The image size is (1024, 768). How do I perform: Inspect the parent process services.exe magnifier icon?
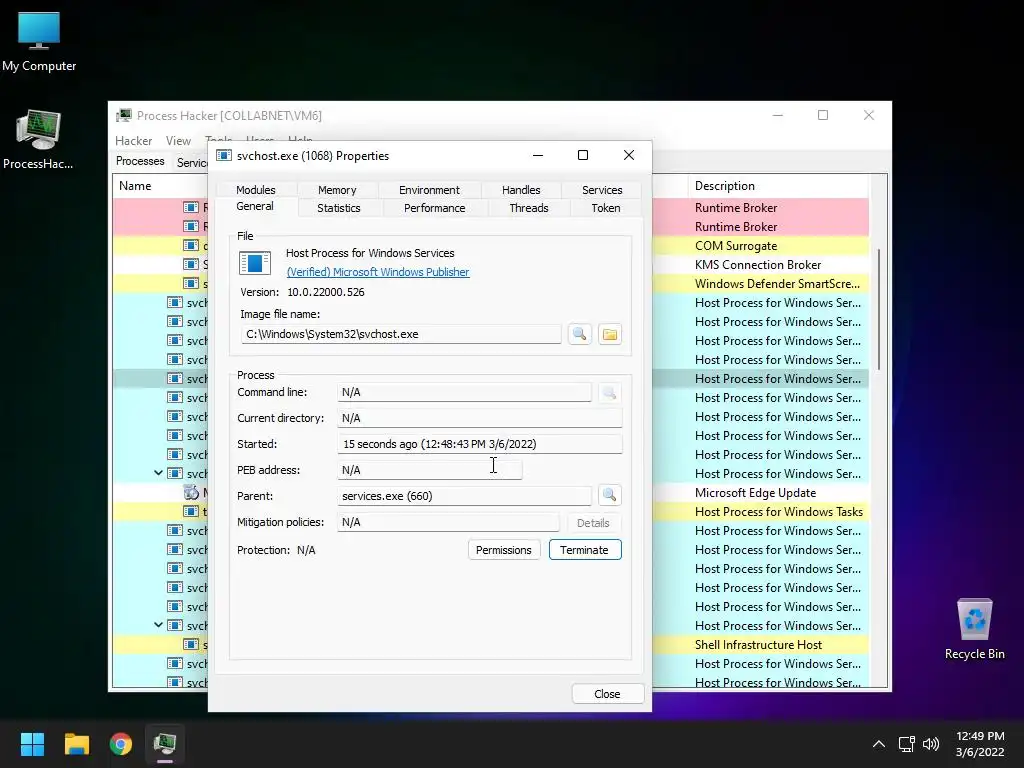click(609, 495)
